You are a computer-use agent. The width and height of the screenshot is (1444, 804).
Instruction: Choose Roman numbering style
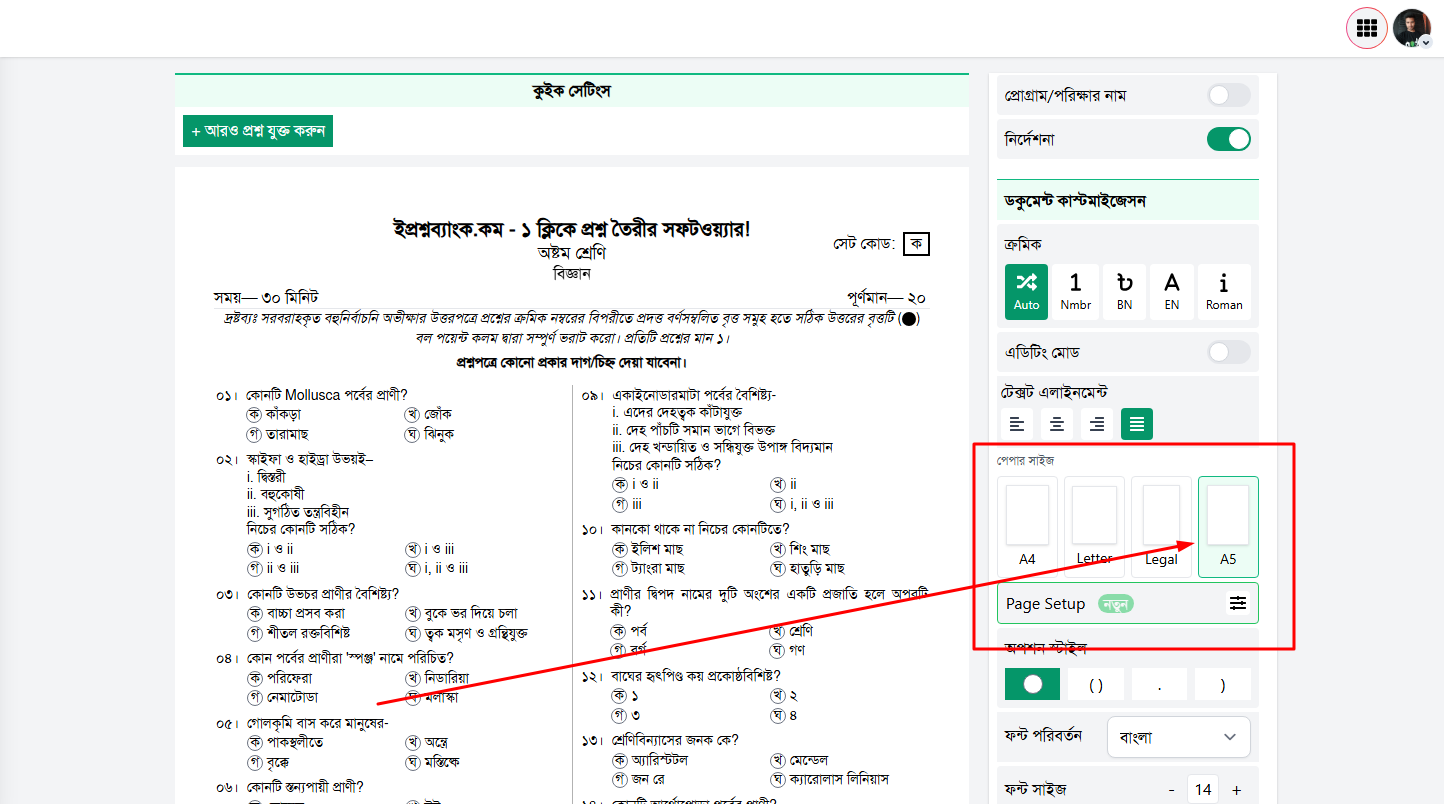click(x=1224, y=292)
